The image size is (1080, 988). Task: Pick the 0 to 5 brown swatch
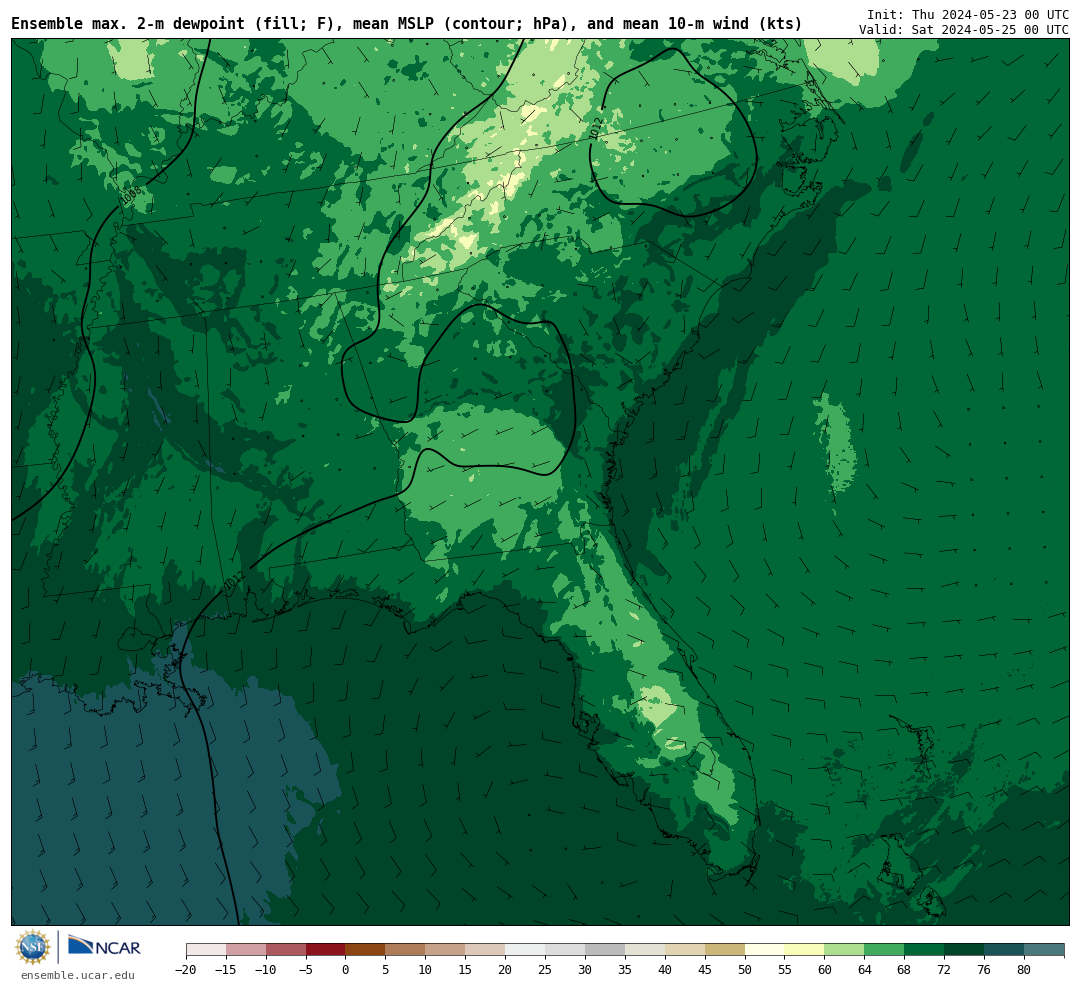pos(366,950)
